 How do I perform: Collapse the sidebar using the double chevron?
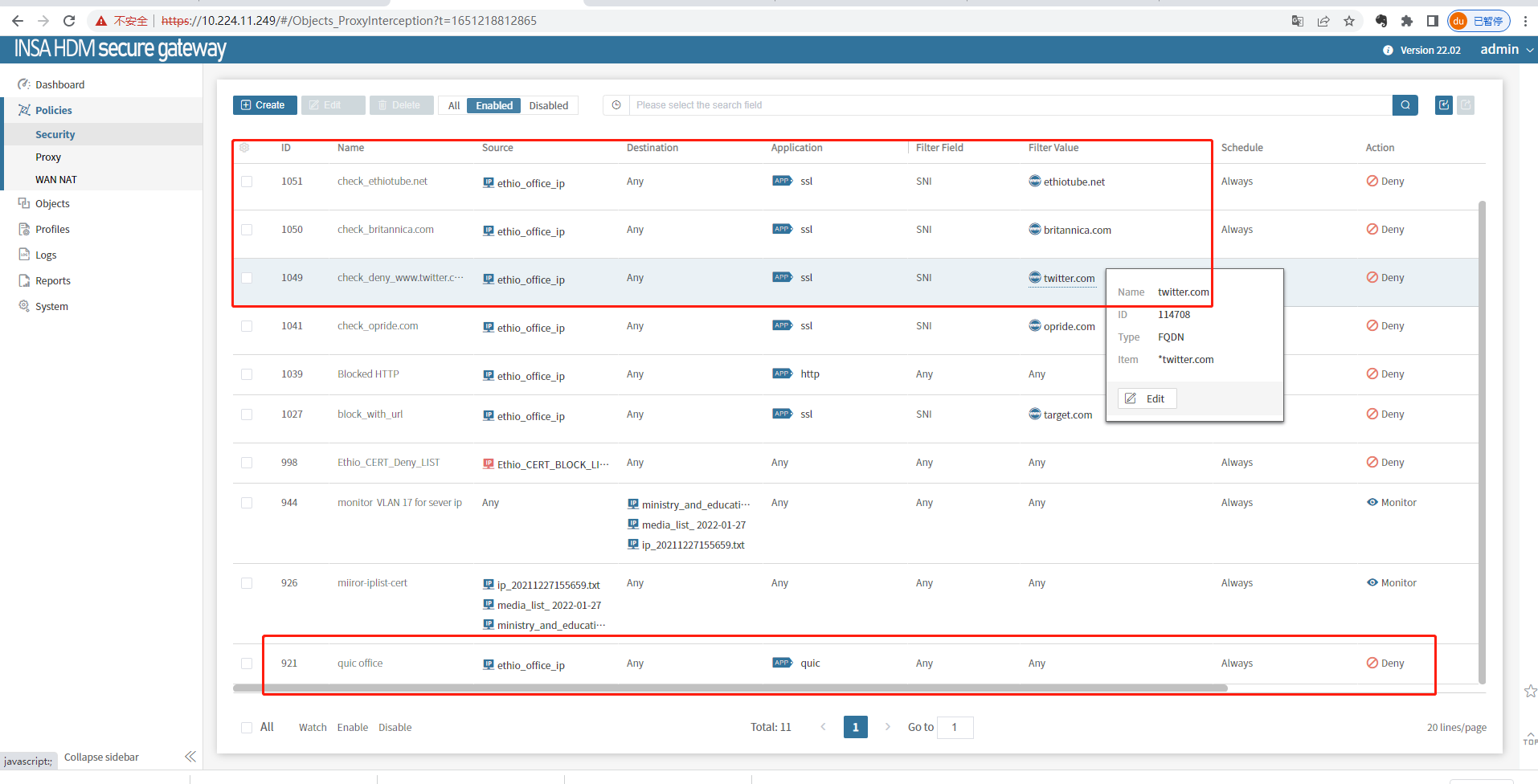(x=190, y=757)
